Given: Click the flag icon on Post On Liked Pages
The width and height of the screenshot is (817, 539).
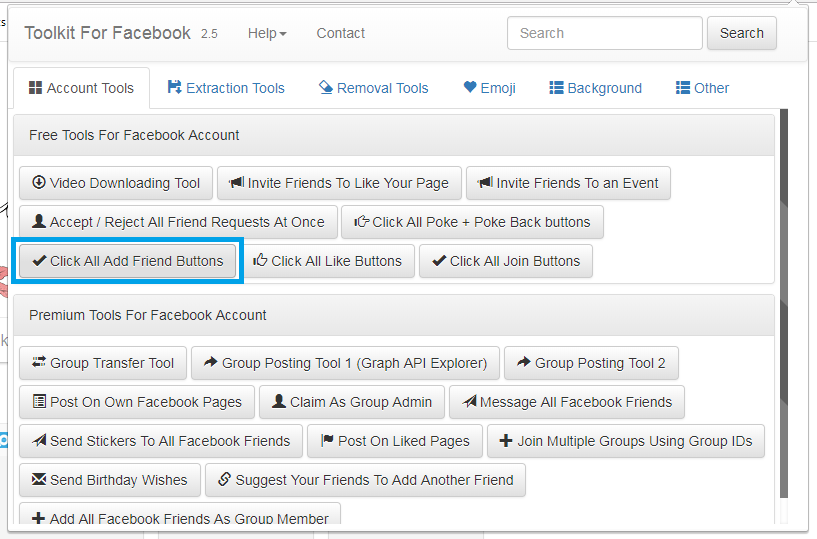Looking at the screenshot, I should tap(328, 441).
